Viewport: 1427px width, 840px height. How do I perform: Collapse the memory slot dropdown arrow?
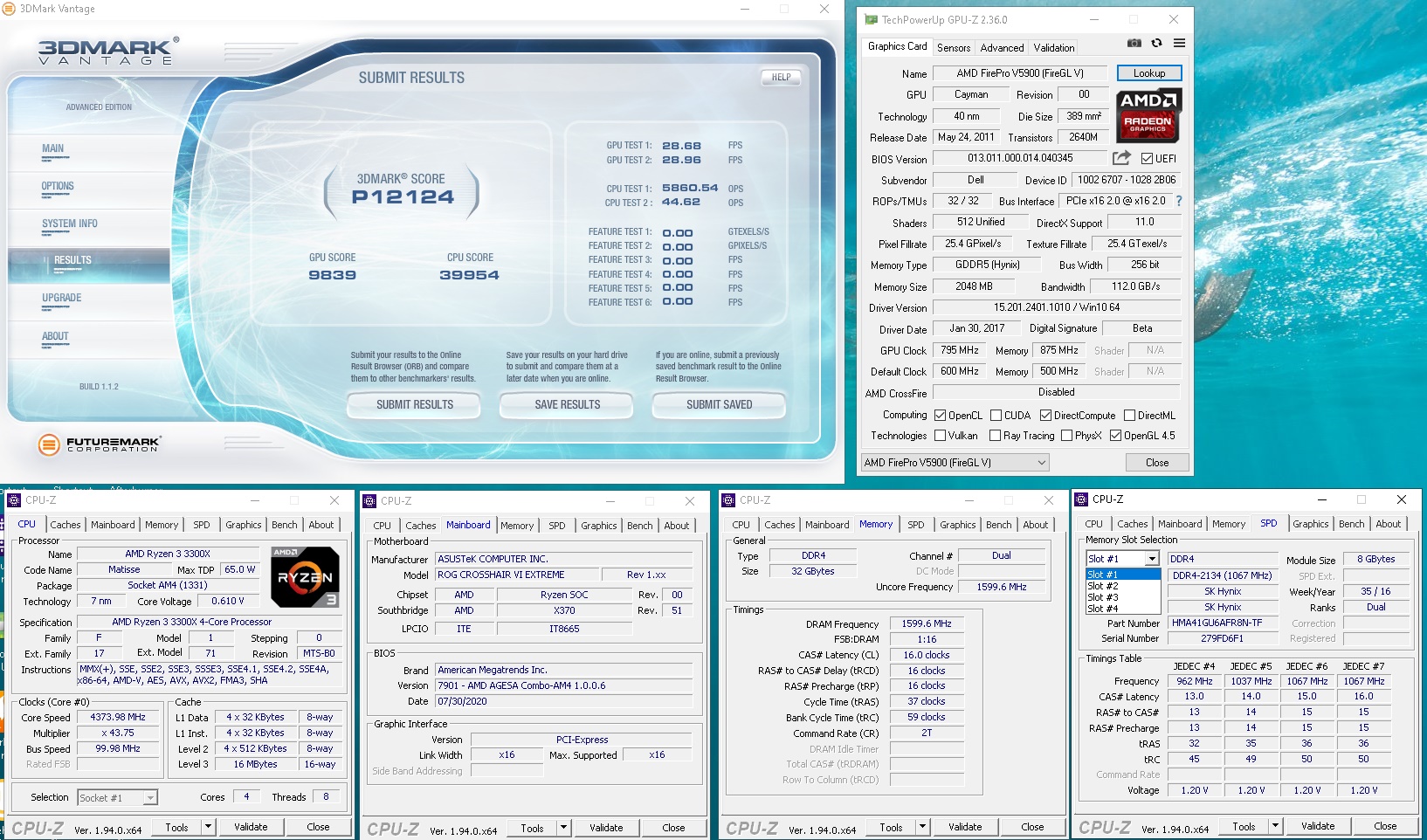(x=1152, y=559)
